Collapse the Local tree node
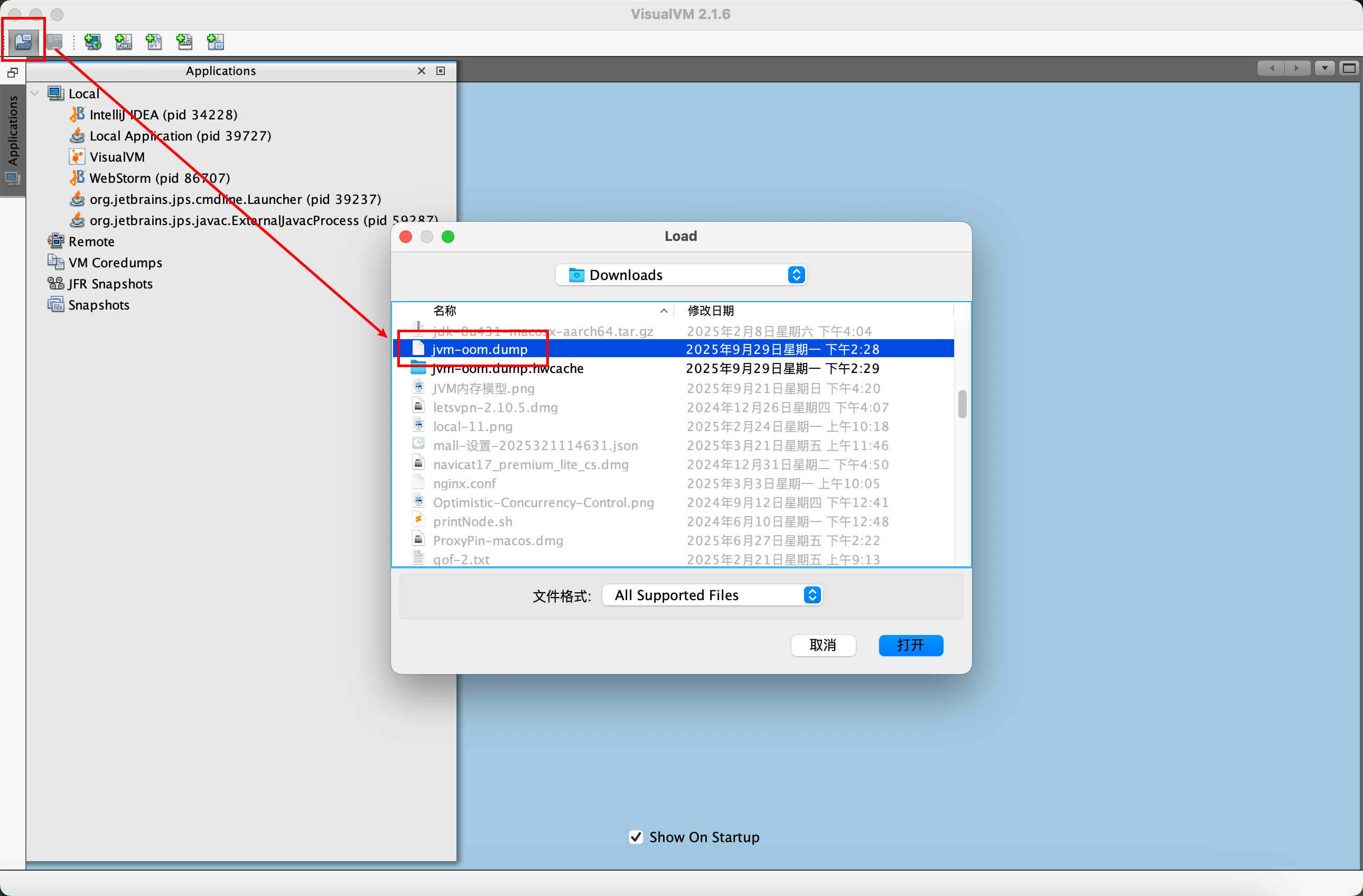Viewport: 1363px width, 896px height. (34, 94)
